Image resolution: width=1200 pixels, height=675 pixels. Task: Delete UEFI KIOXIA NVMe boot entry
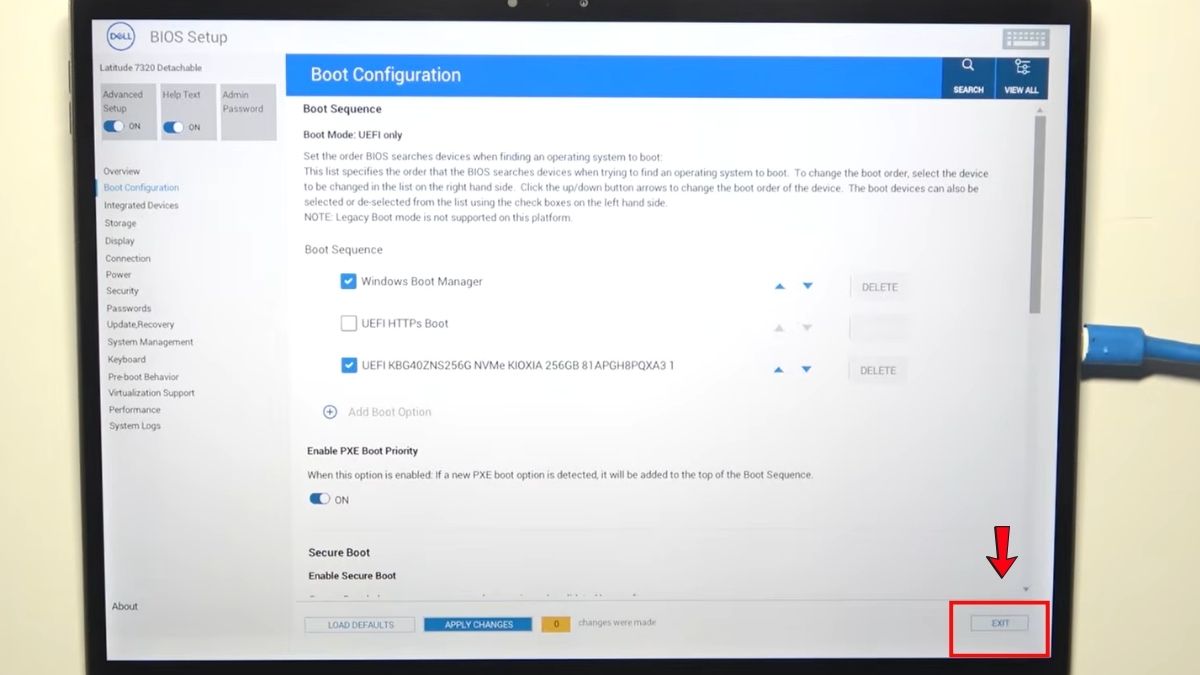pyautogui.click(x=878, y=370)
